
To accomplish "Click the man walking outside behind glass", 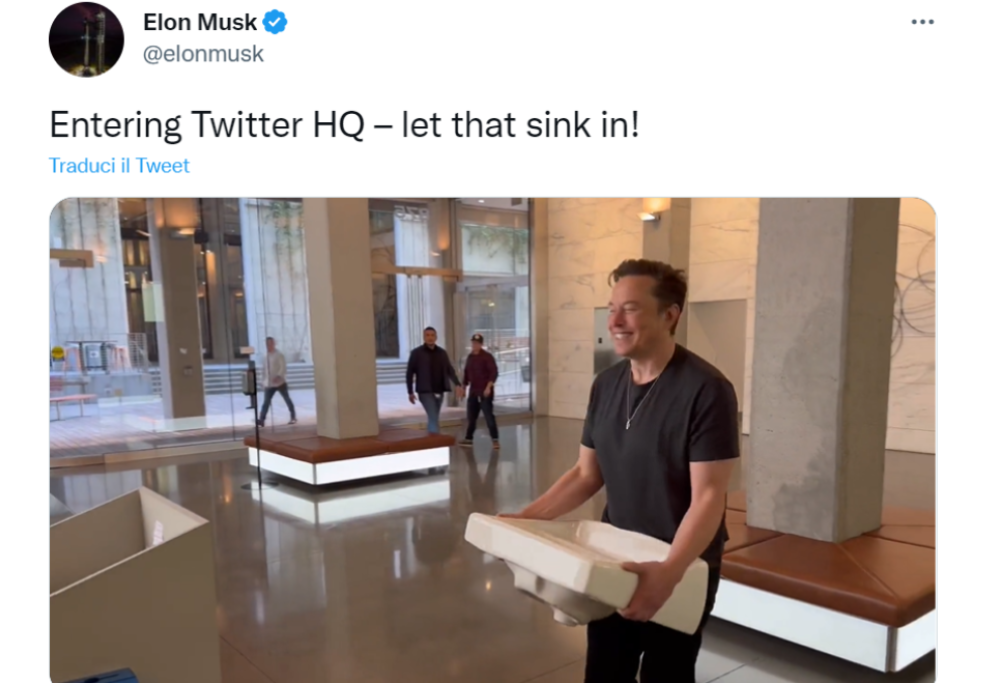I will coord(276,381).
